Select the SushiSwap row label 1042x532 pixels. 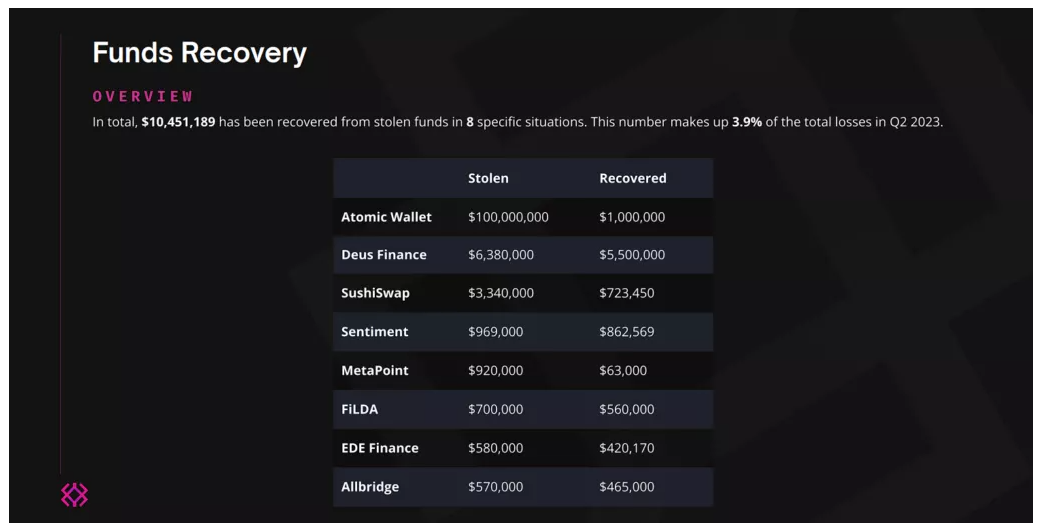pyautogui.click(x=375, y=293)
